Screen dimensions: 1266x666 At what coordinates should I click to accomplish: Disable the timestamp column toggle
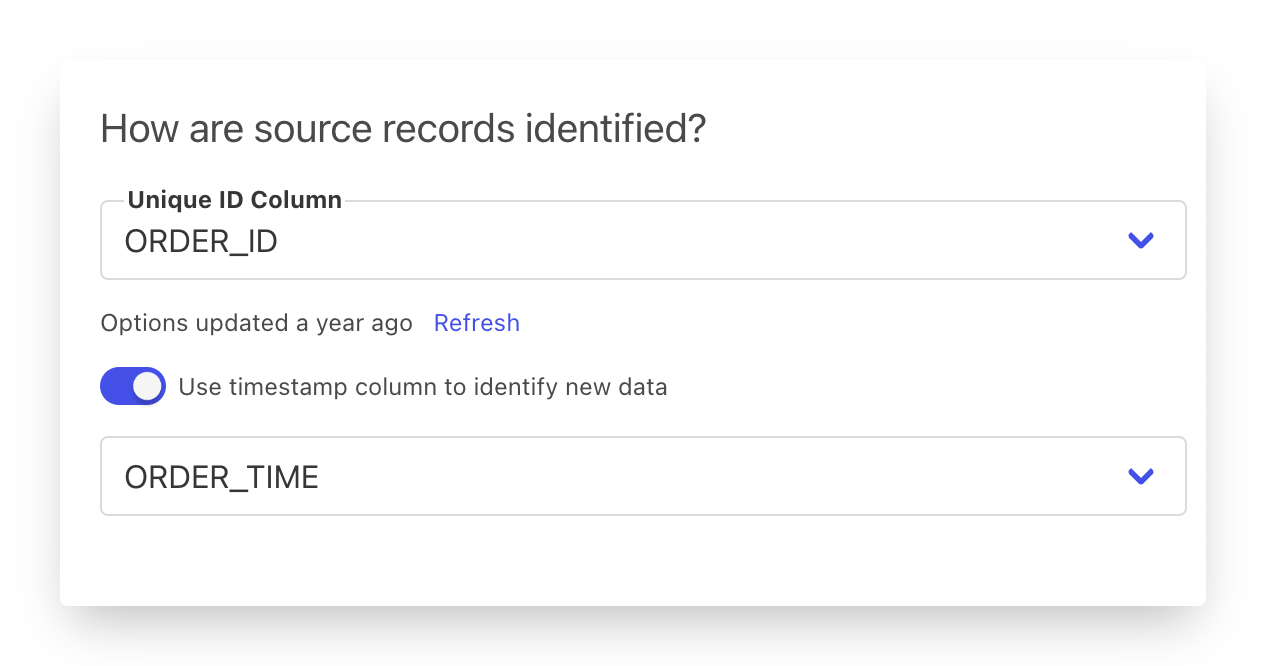pos(132,386)
